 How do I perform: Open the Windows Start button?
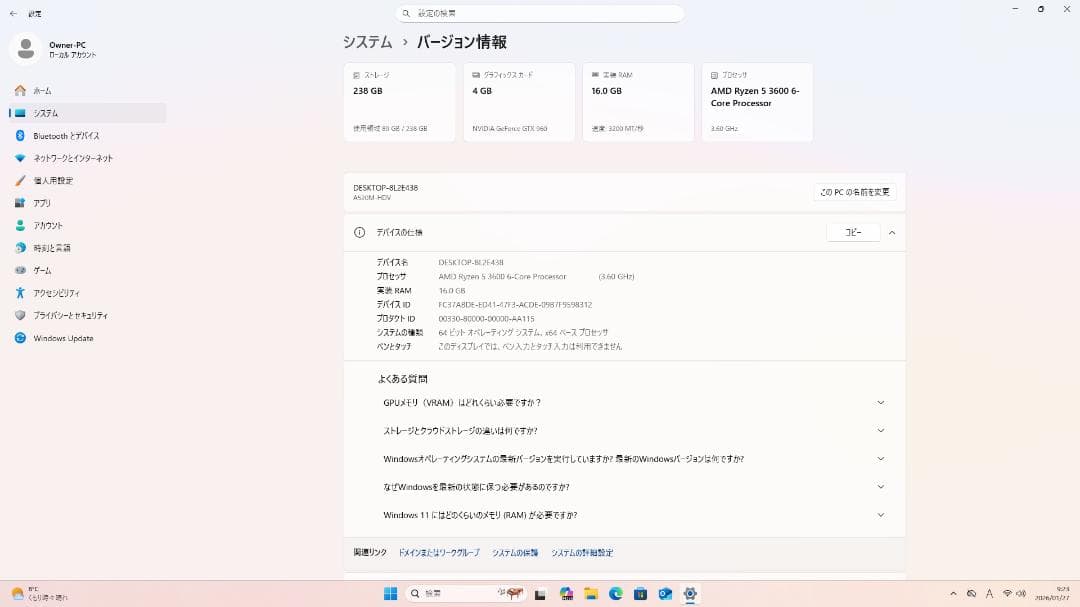pyautogui.click(x=391, y=594)
